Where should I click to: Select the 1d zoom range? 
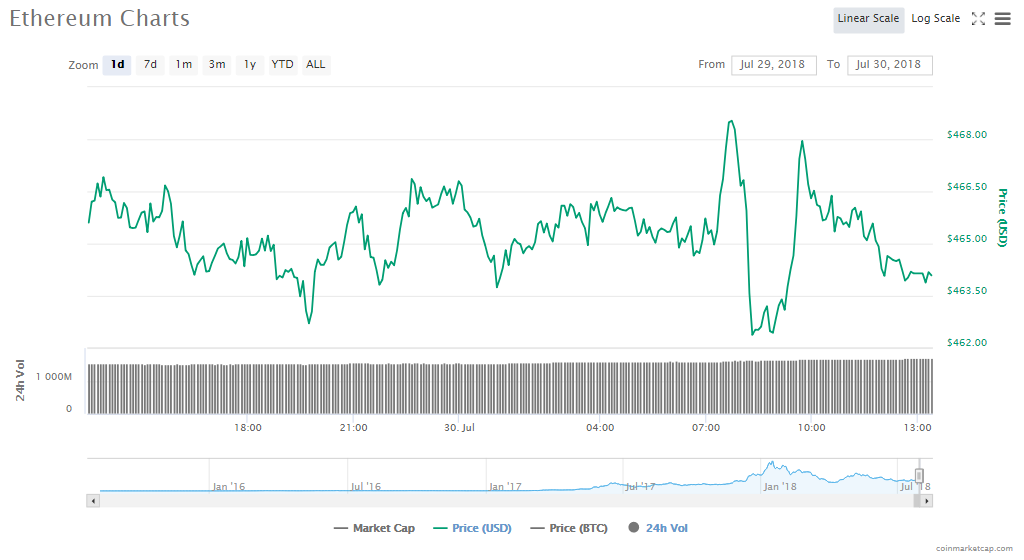tap(117, 65)
